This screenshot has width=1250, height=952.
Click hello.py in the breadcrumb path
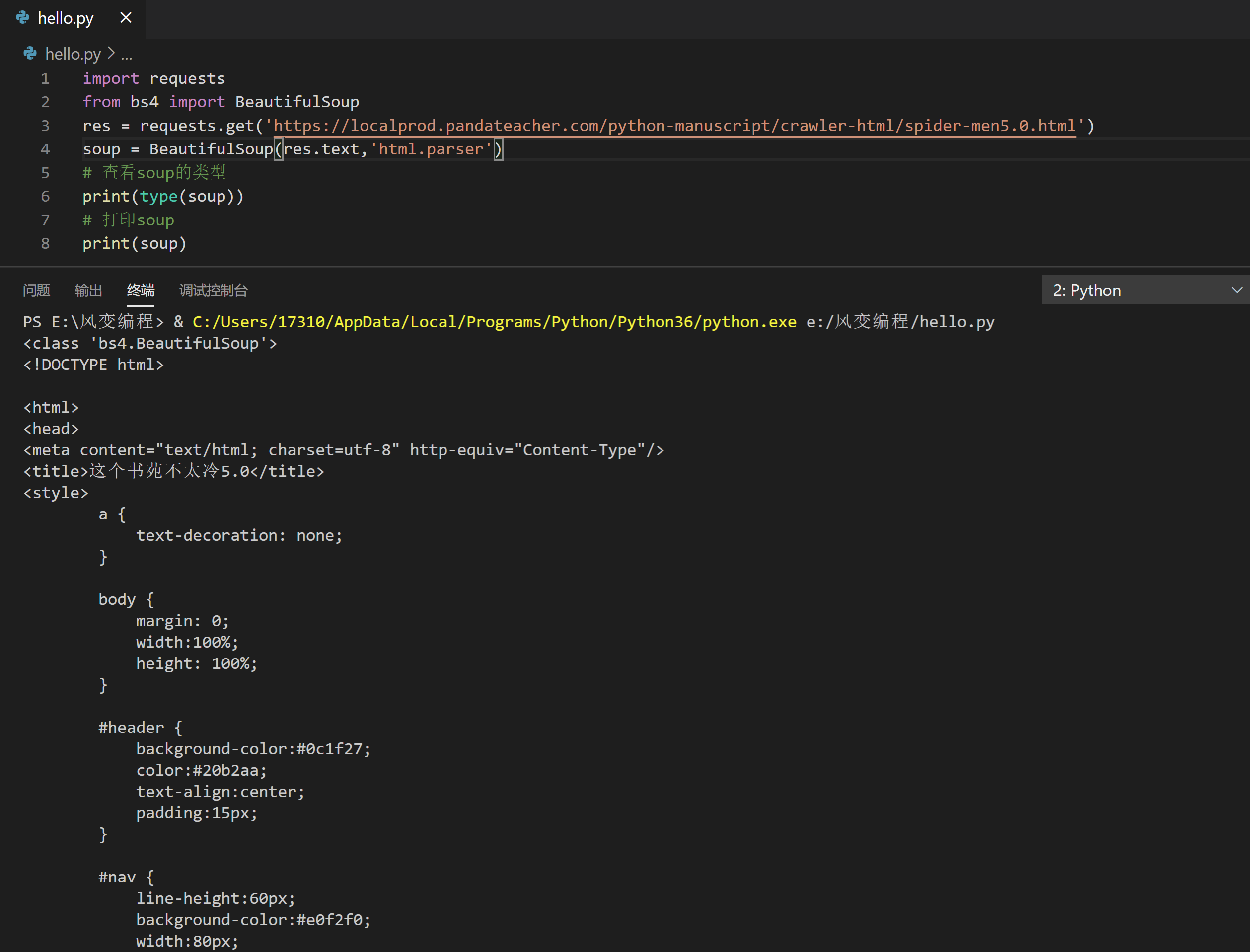[x=73, y=54]
